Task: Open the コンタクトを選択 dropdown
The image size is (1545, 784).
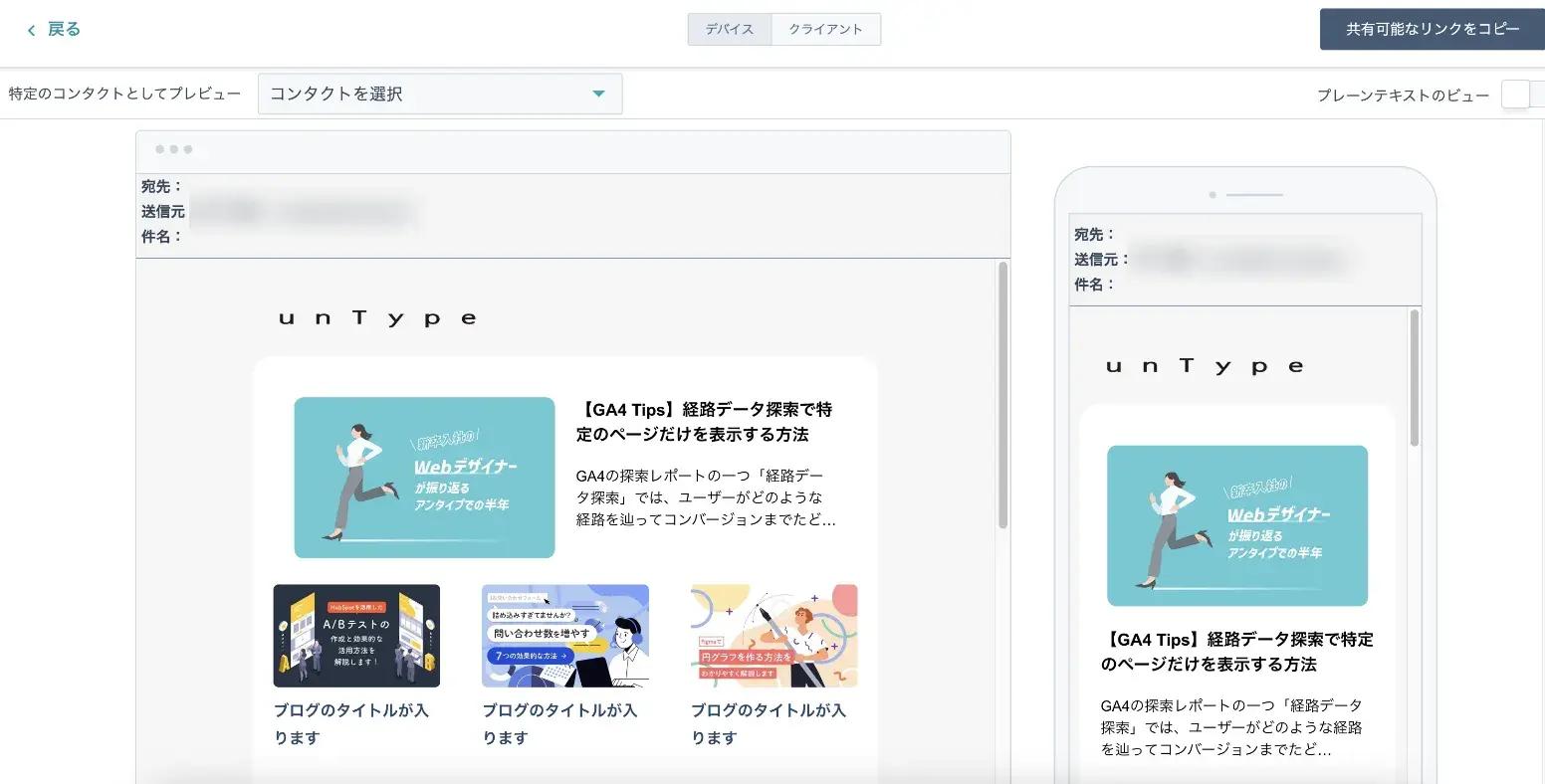Action: coord(440,94)
